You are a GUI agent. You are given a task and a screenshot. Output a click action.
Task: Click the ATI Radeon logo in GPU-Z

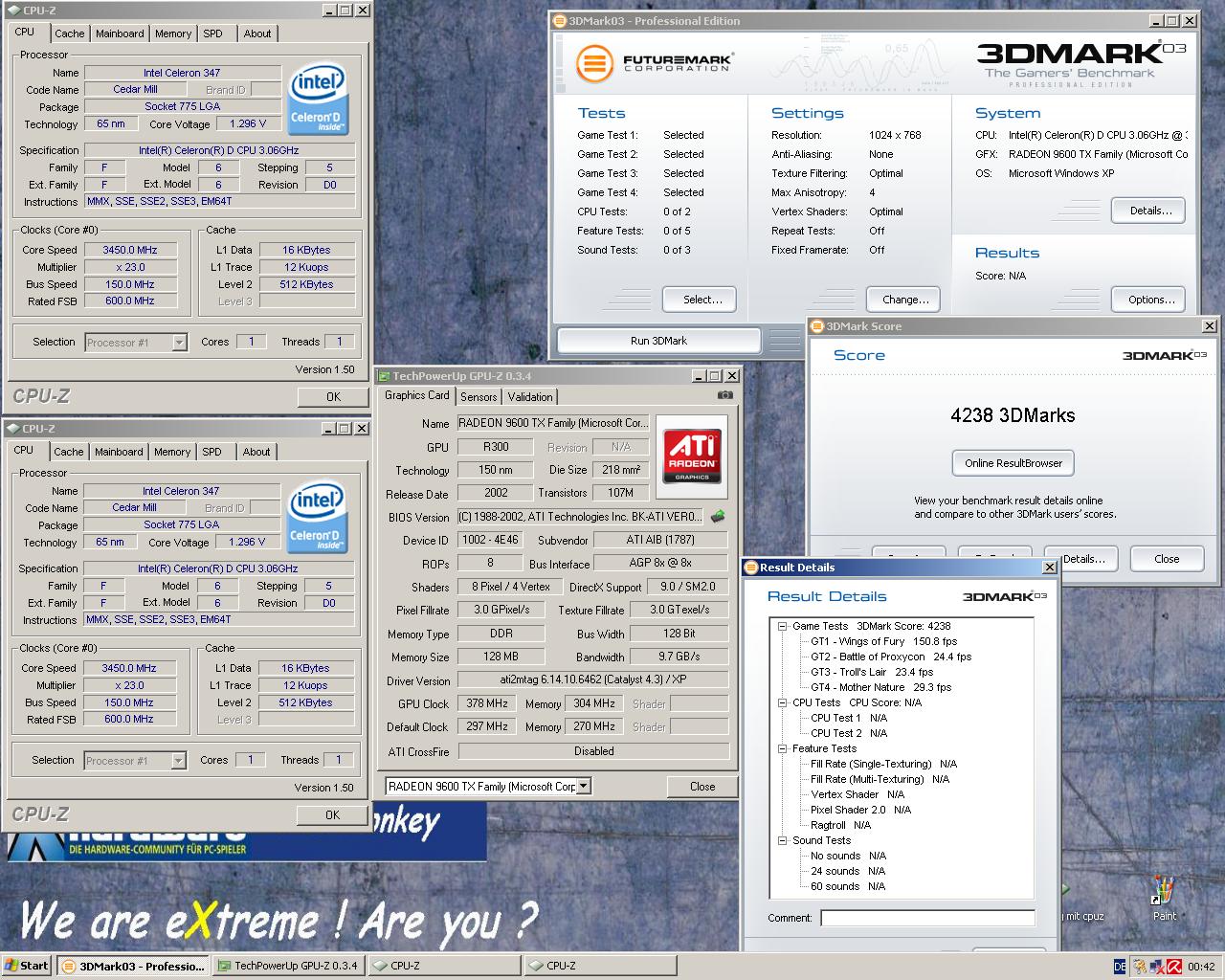pos(692,455)
